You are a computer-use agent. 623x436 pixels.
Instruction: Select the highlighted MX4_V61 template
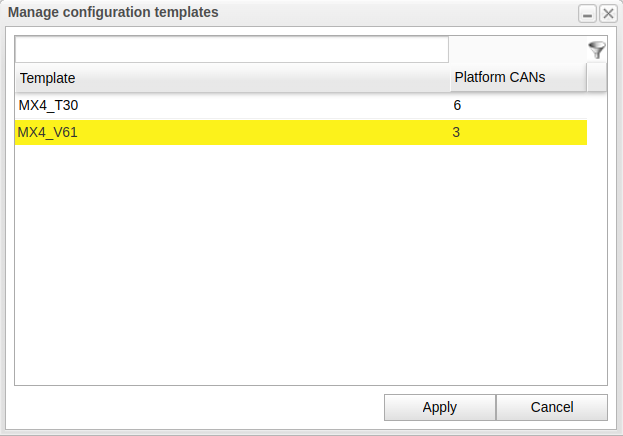[x=232, y=132]
